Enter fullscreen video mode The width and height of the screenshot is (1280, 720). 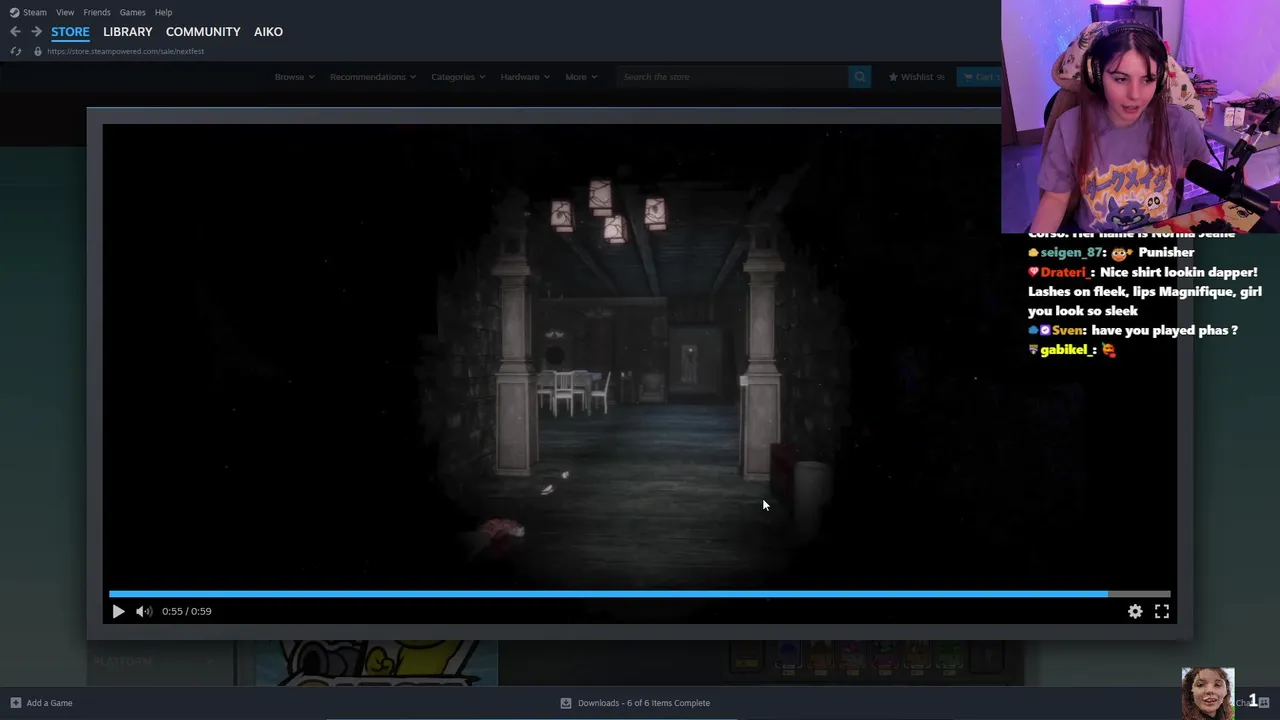coord(1162,611)
